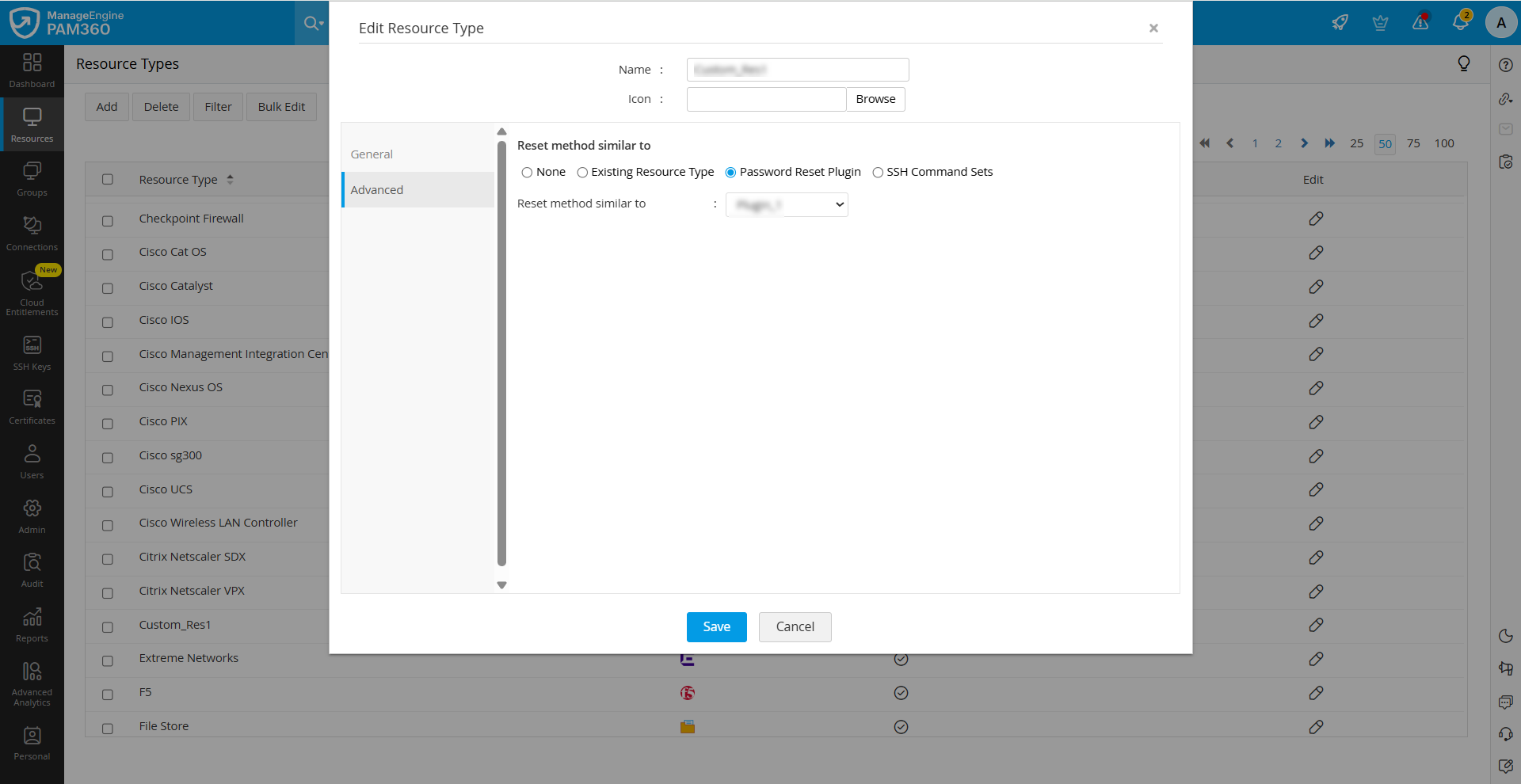Choose the None reset method option
The height and width of the screenshot is (784, 1521).
528,172
